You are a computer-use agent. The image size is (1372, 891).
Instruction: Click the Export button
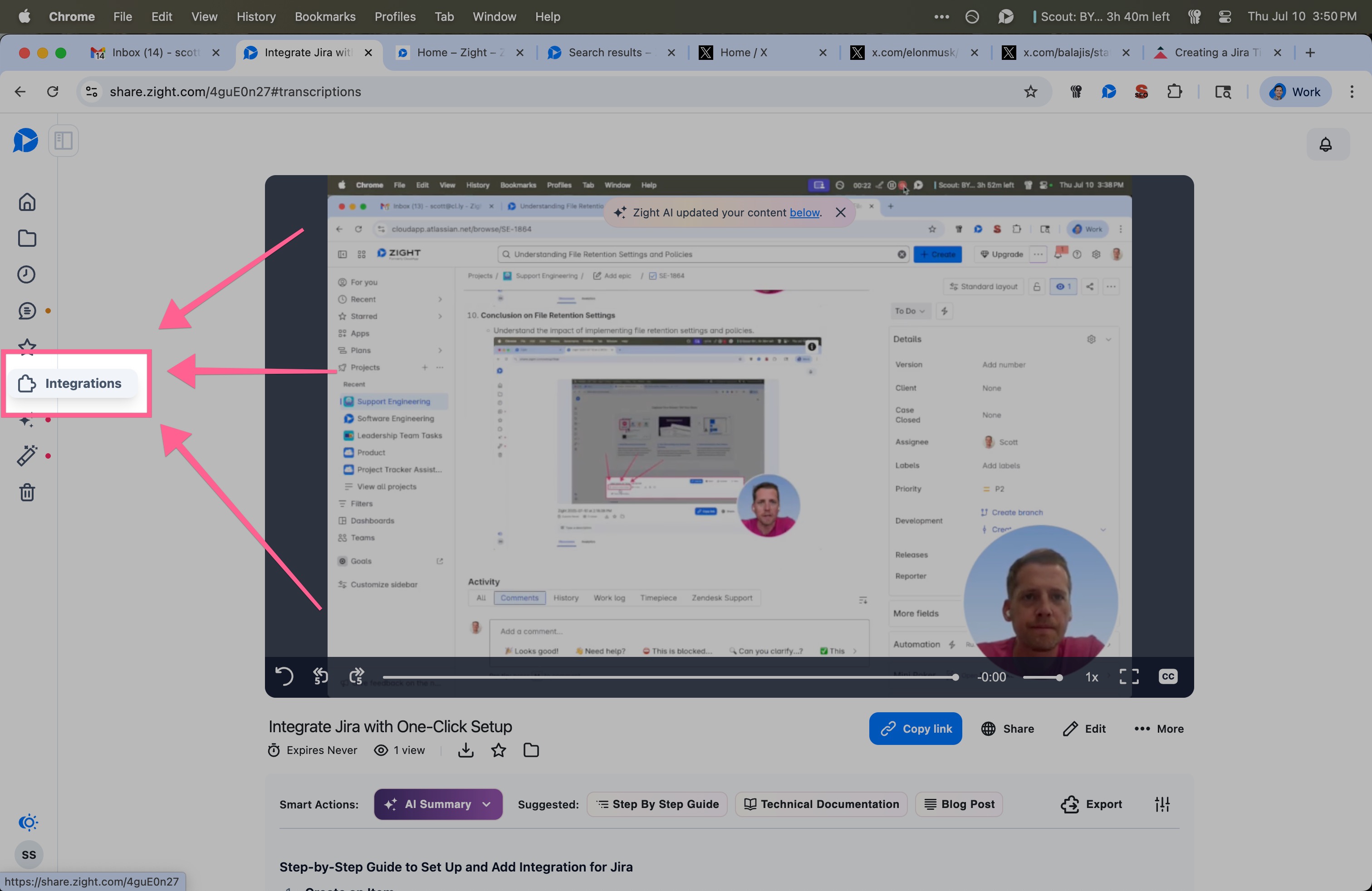[1091, 804]
